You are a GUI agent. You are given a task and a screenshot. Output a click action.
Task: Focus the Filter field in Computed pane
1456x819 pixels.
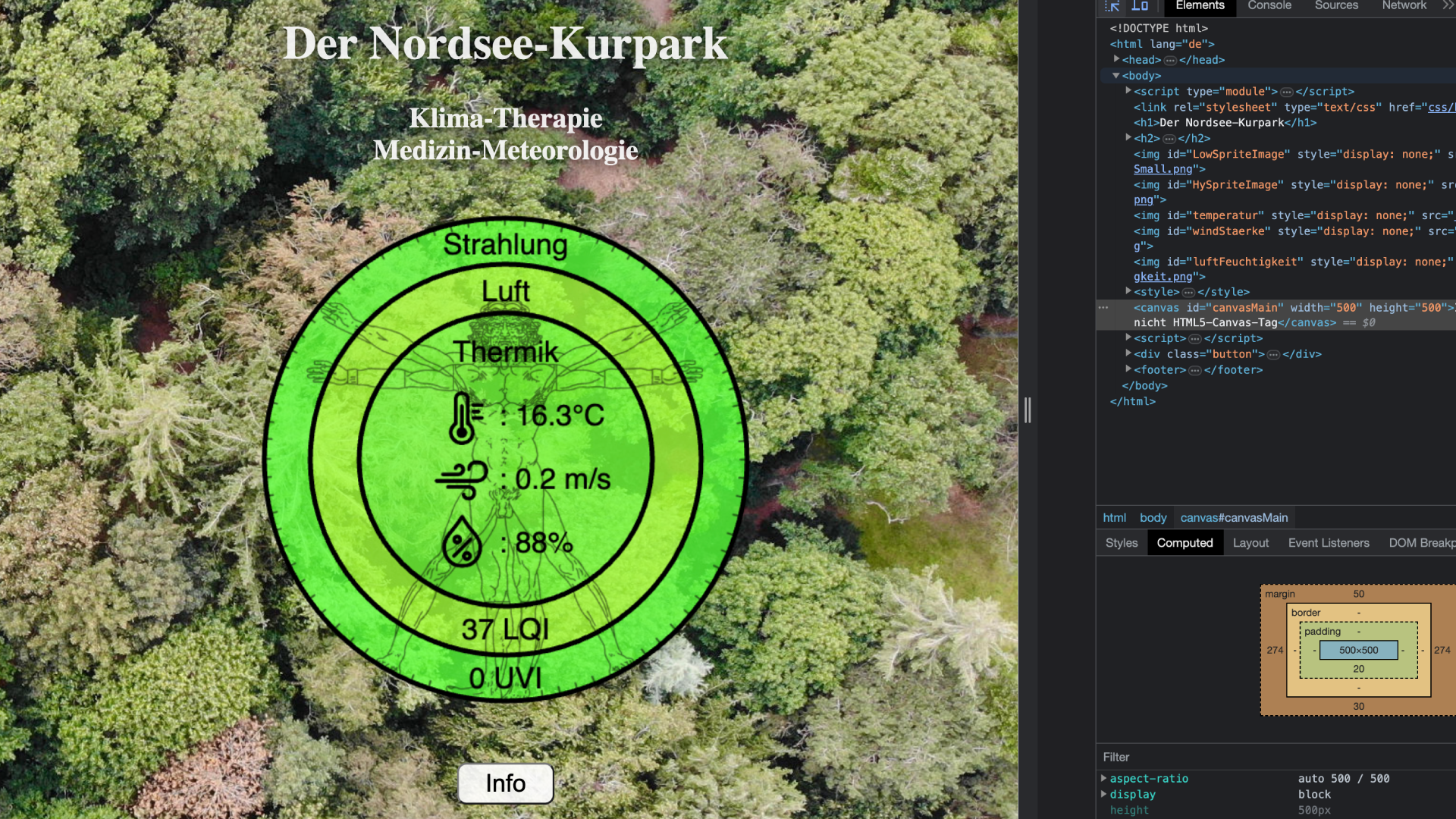pos(1276,757)
